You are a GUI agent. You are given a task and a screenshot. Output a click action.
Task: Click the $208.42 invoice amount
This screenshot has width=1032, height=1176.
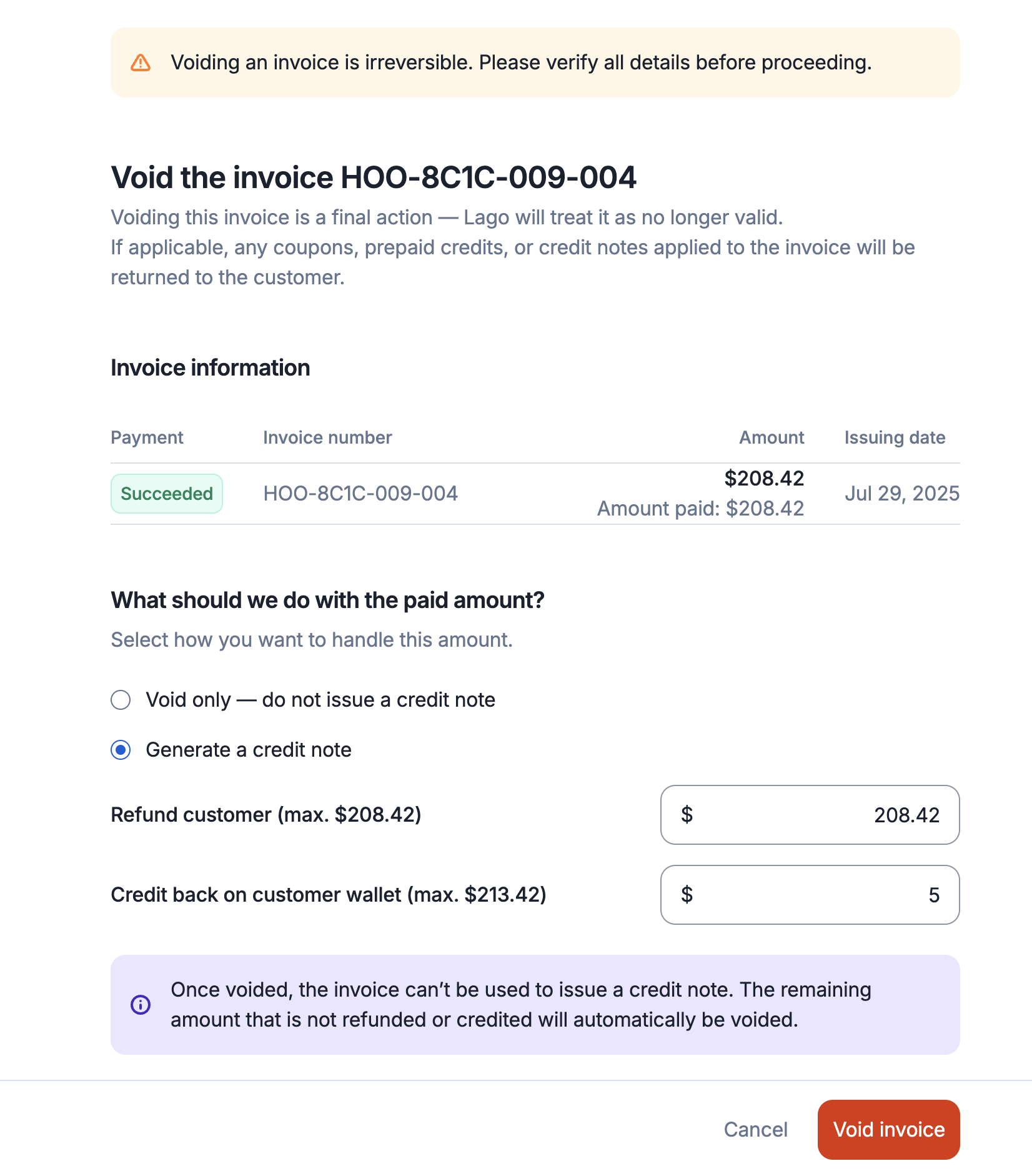pyautogui.click(x=764, y=478)
